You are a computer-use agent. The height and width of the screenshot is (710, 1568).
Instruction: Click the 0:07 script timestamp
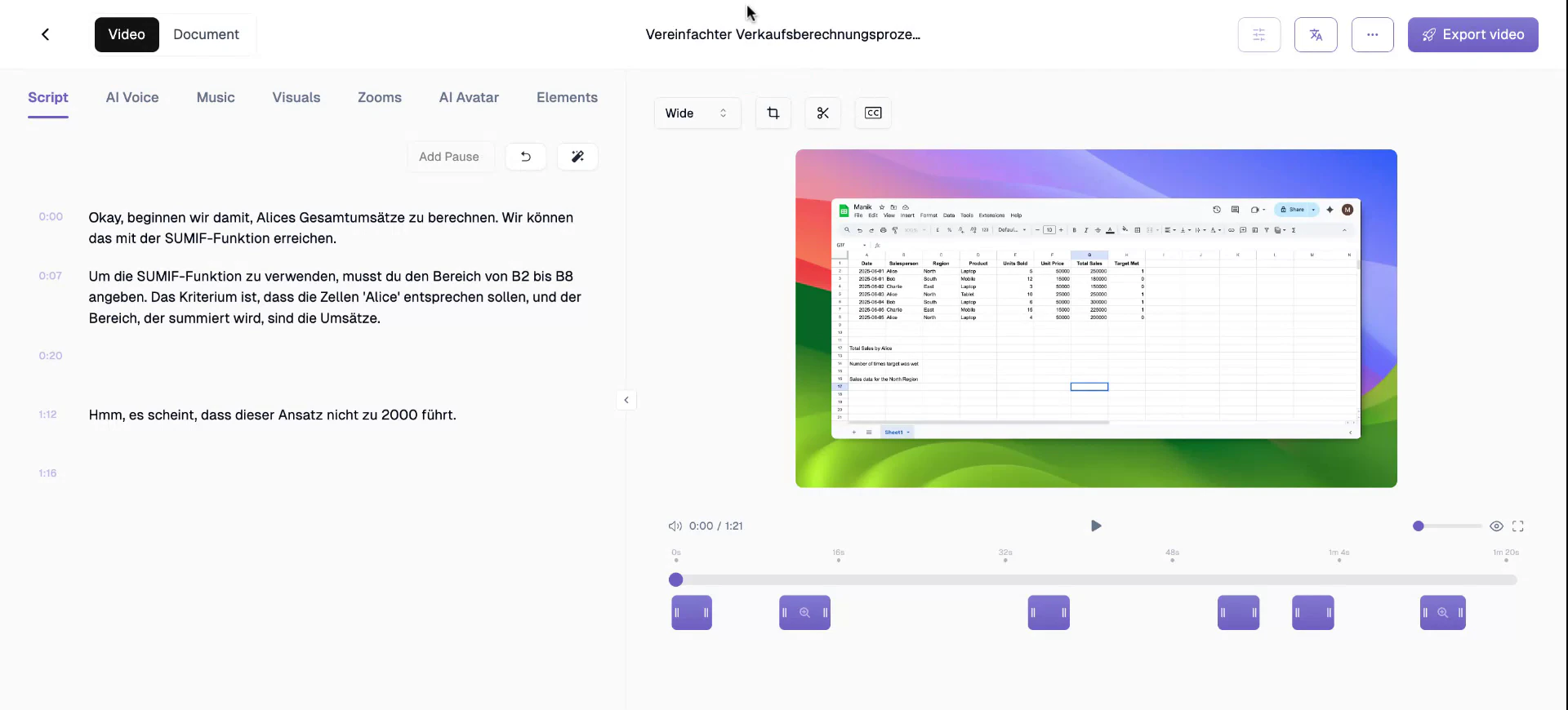click(x=51, y=276)
